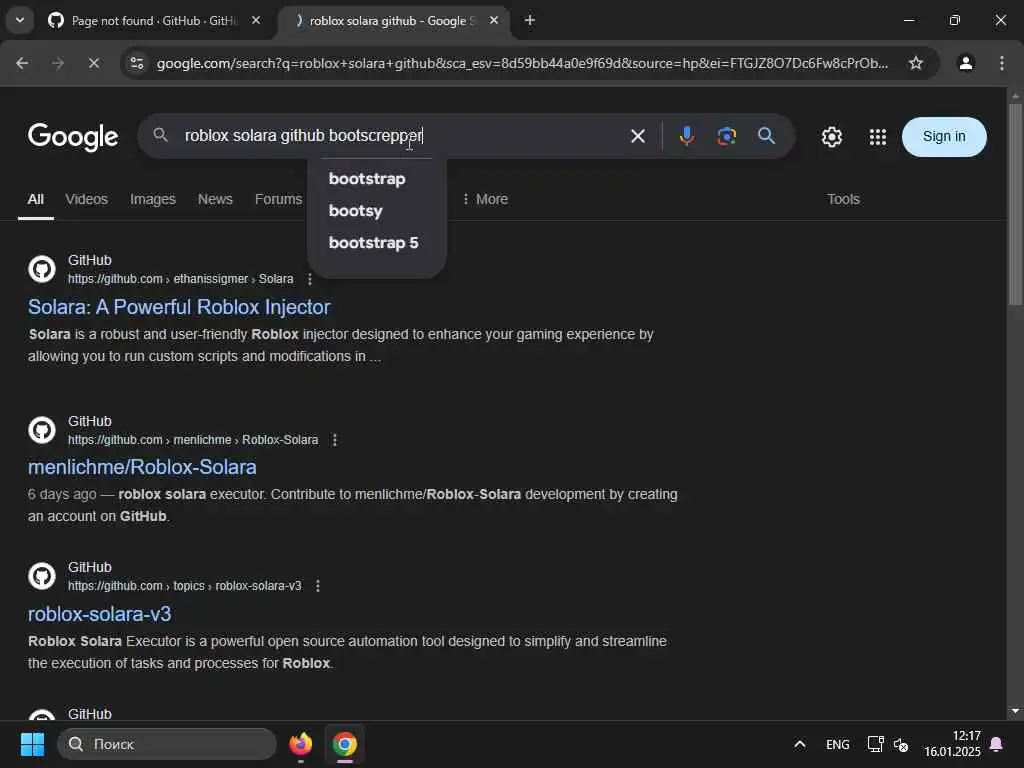The height and width of the screenshot is (768, 1024).
Task: Open more options for menlichme Roblox-Solara result
Action: 334,440
